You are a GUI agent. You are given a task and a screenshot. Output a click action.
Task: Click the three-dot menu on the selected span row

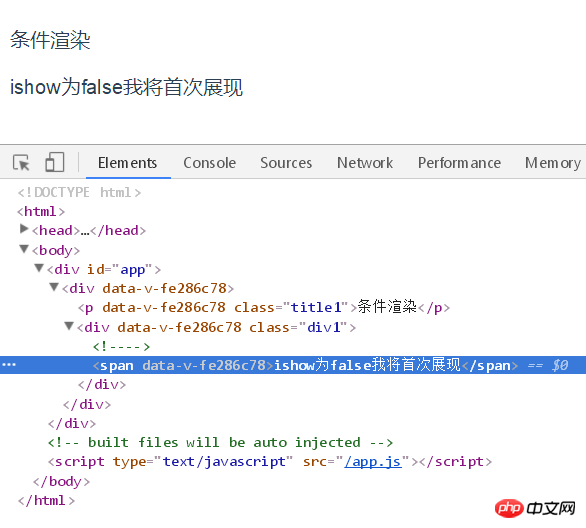9,365
